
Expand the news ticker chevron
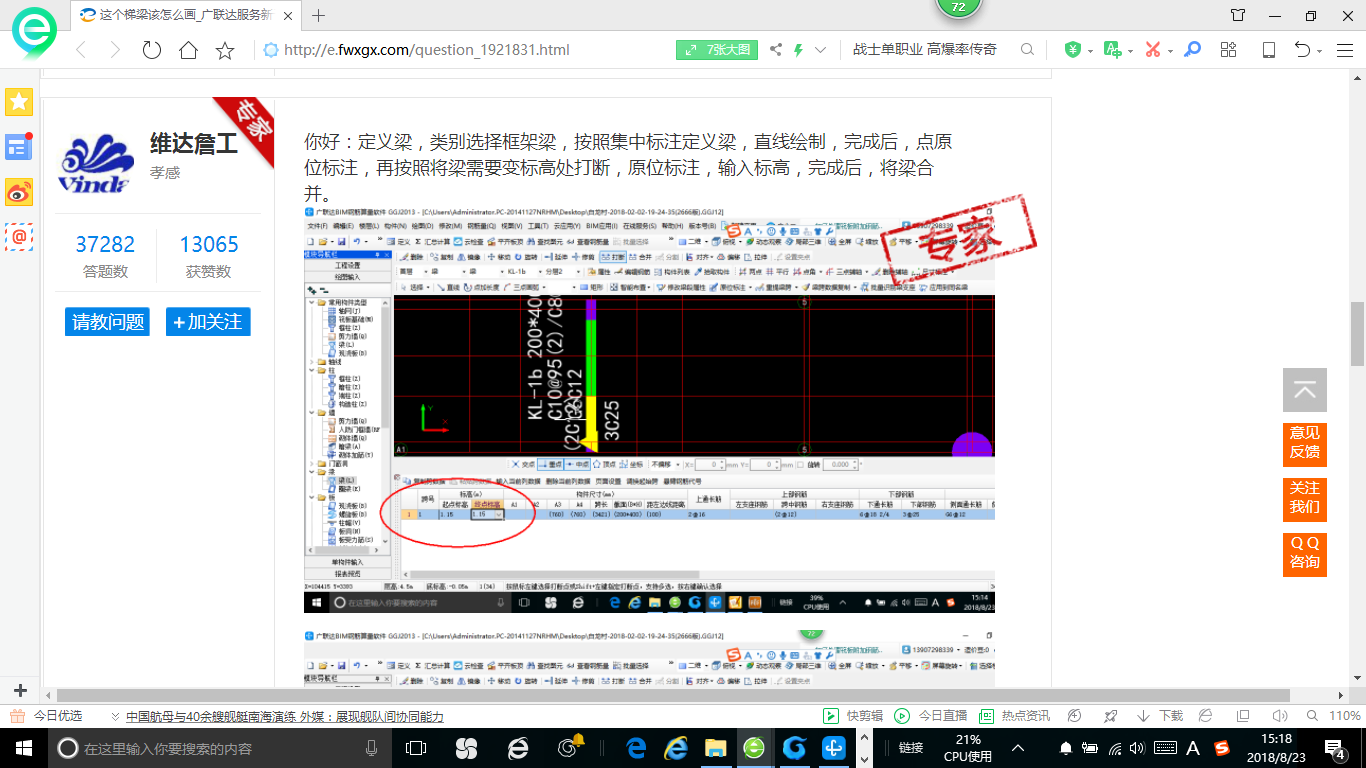click(x=116, y=717)
